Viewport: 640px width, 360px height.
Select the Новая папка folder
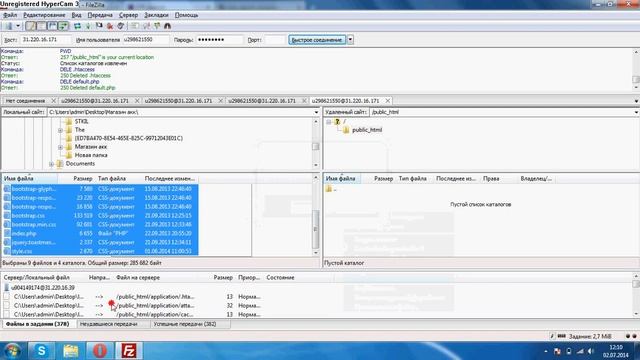(x=91, y=155)
